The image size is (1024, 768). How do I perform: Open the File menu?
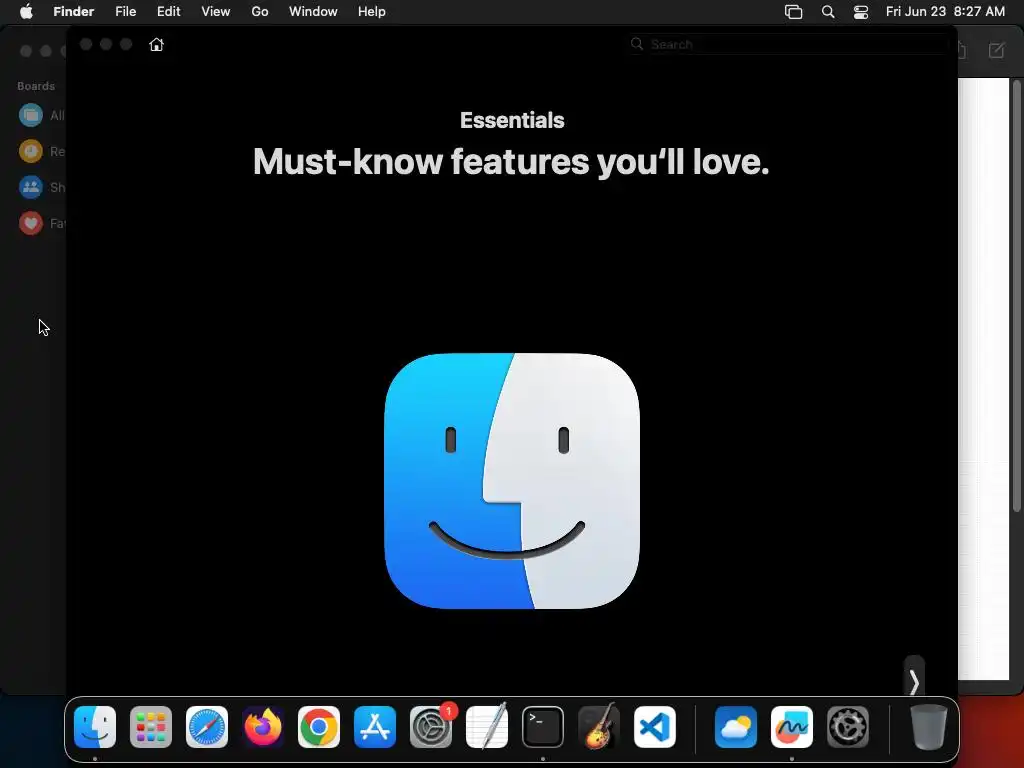point(125,12)
